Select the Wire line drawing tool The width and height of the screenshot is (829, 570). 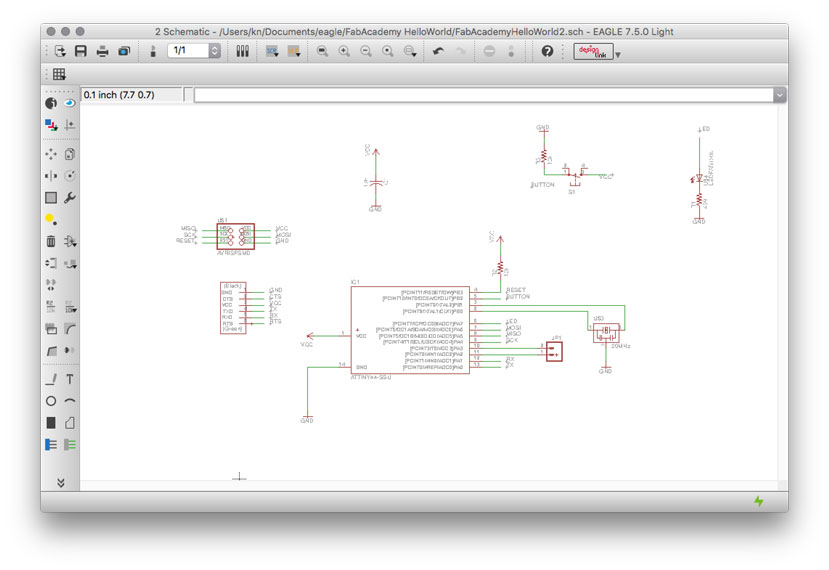click(51, 379)
